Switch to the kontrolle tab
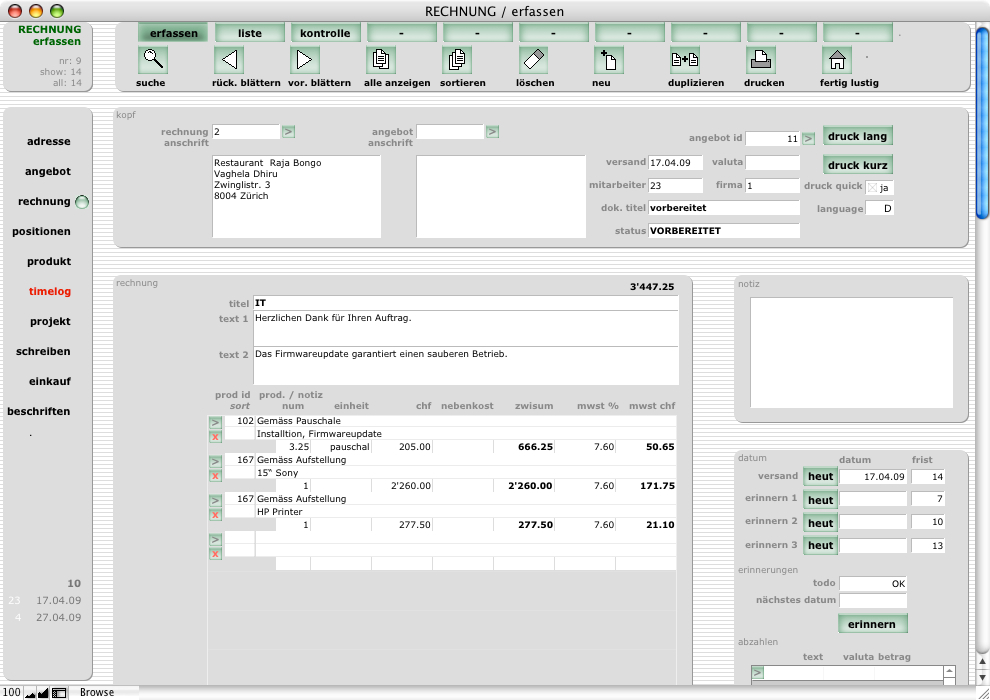Screen dimensions: 990x700 326,33
